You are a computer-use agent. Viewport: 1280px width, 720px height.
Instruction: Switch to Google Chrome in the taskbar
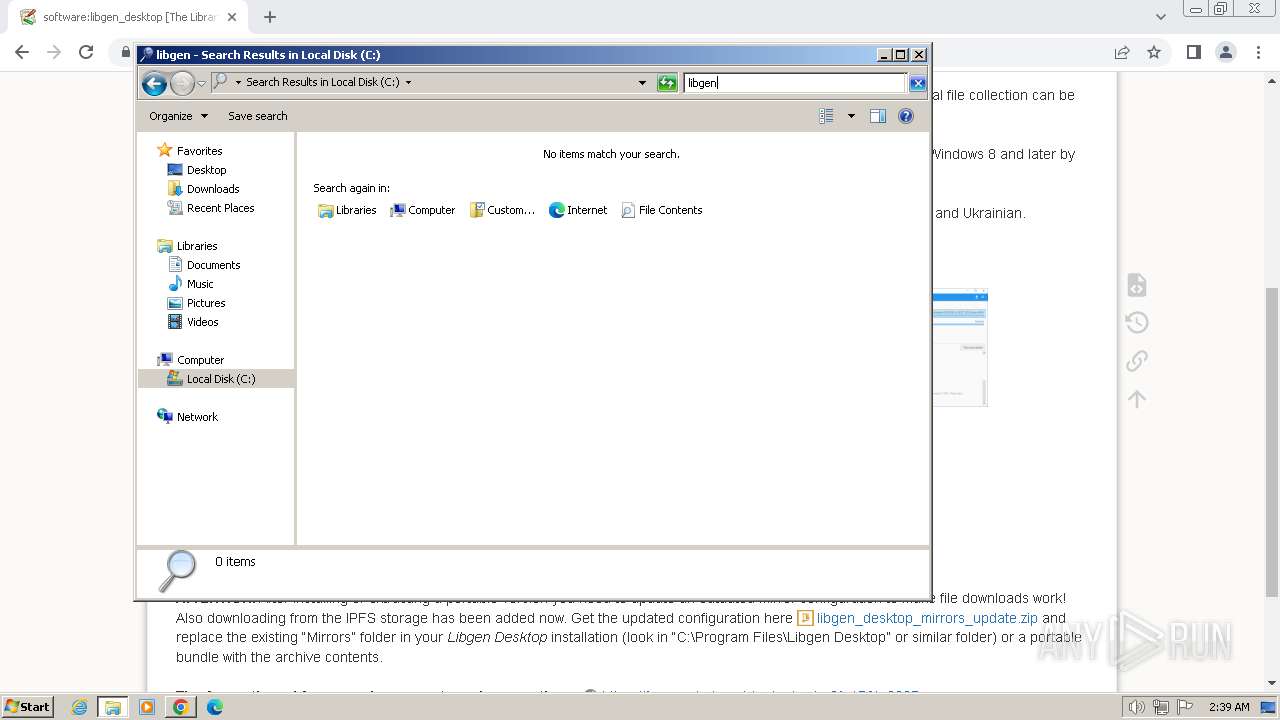coord(180,707)
